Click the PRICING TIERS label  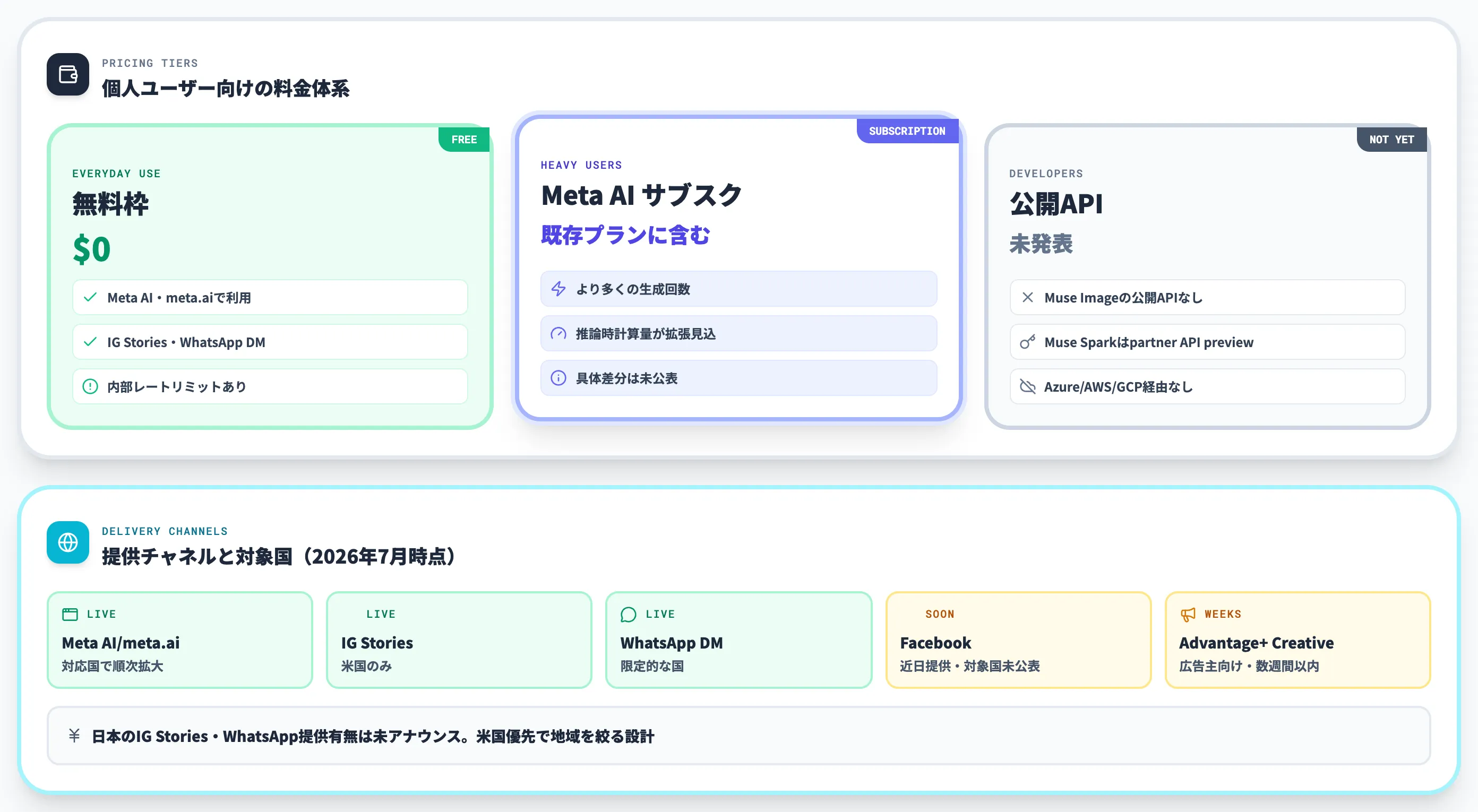coord(150,63)
